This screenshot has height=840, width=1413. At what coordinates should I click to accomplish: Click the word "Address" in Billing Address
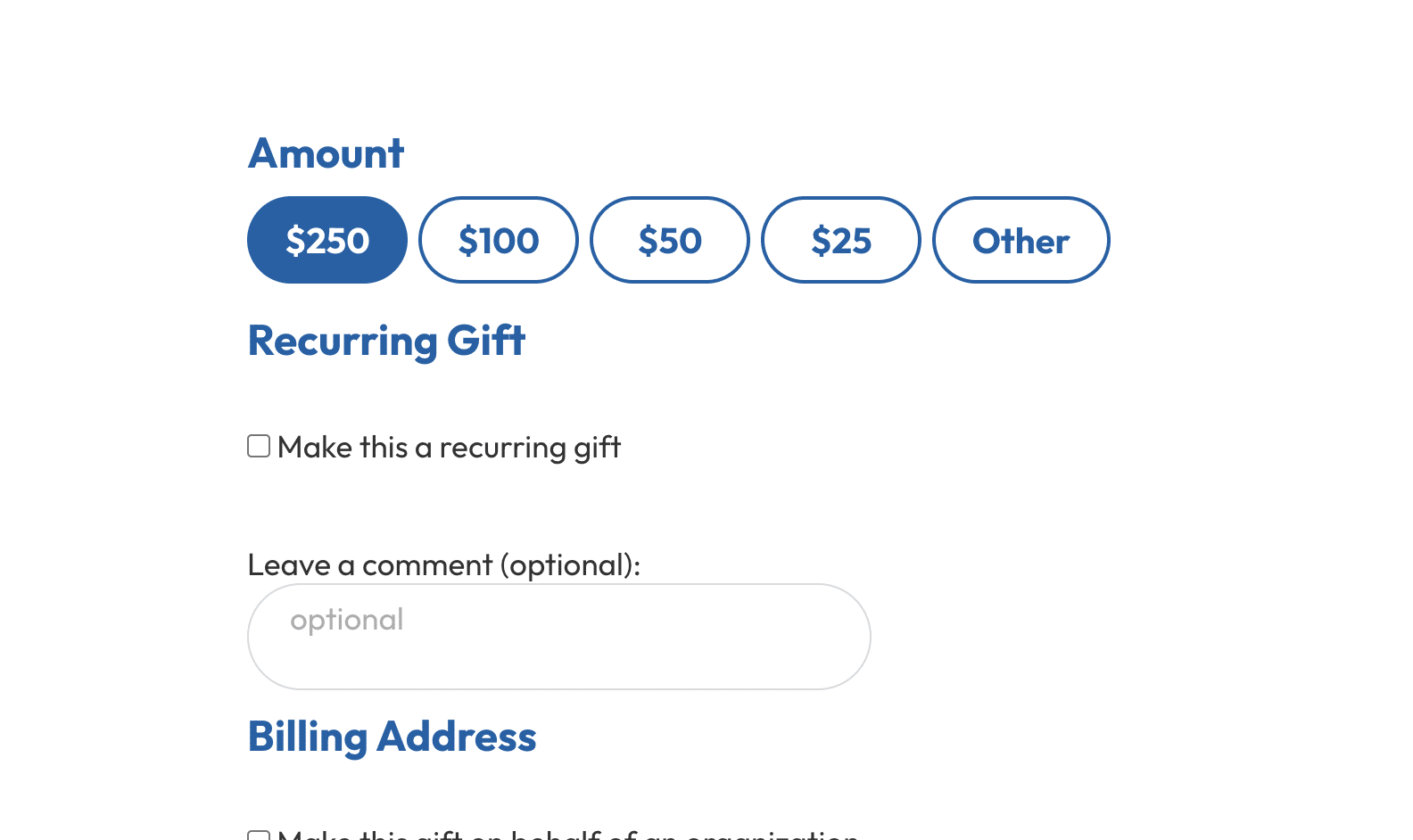[x=457, y=737]
